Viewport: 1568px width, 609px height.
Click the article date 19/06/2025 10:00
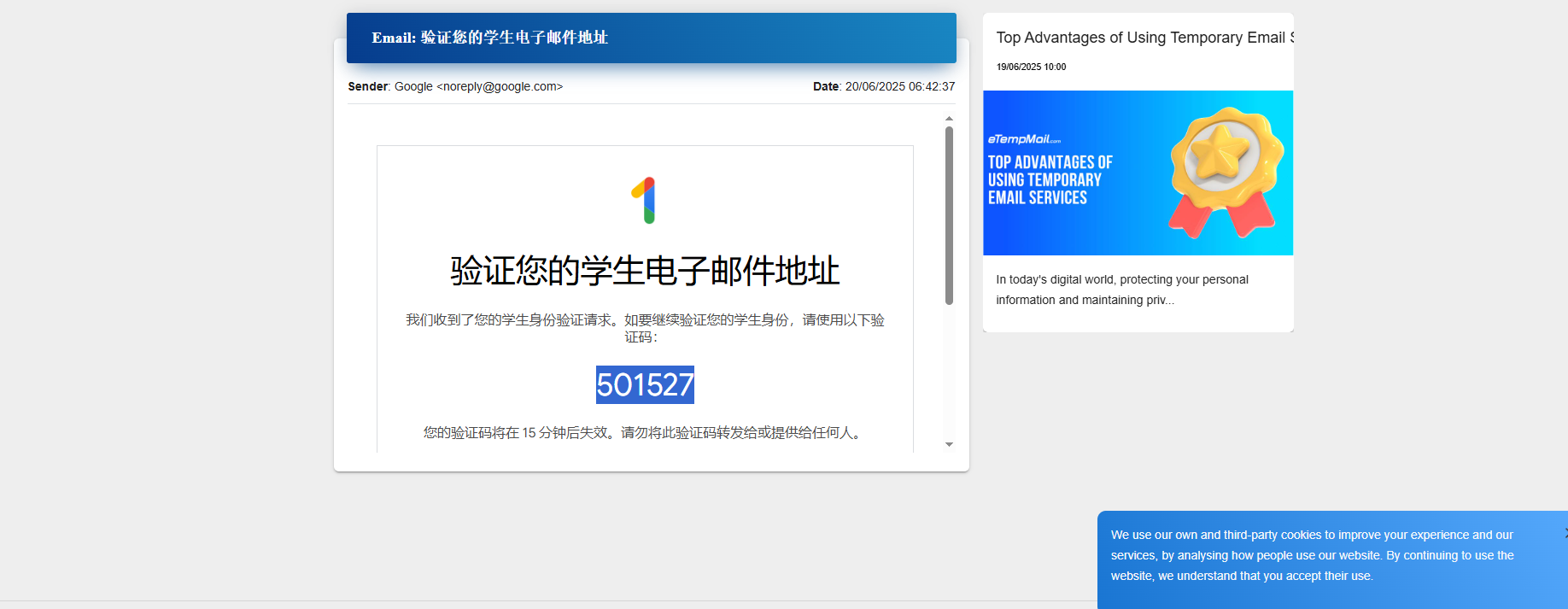click(1031, 67)
